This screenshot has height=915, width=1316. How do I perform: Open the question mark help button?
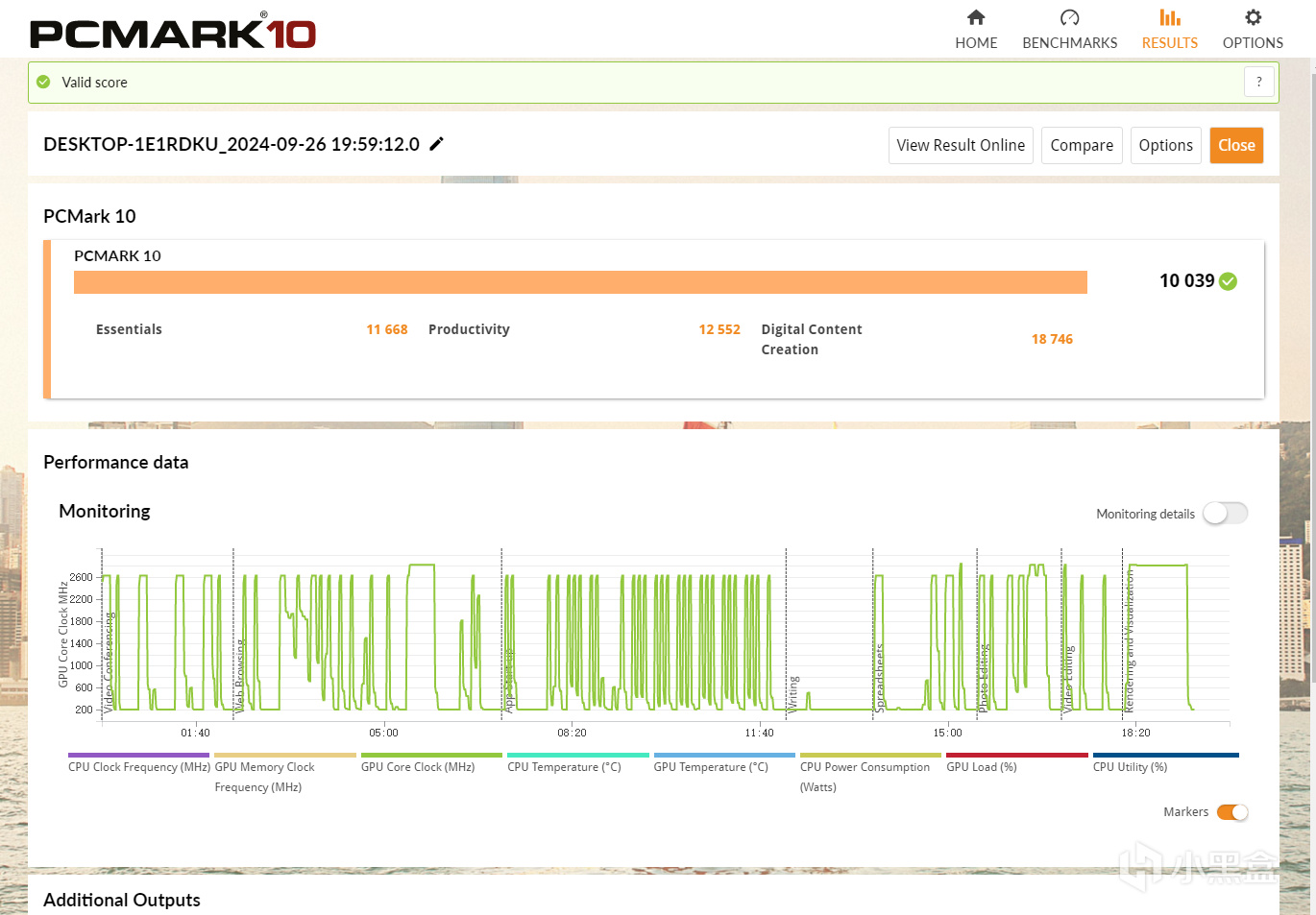pos(1259,83)
